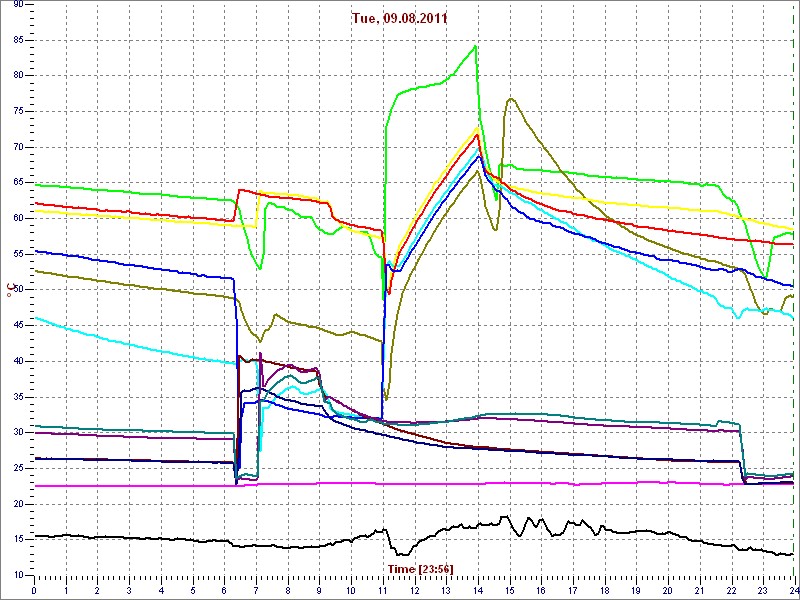Select hour '14' on the time axis
The image size is (800, 600).
coord(477,590)
